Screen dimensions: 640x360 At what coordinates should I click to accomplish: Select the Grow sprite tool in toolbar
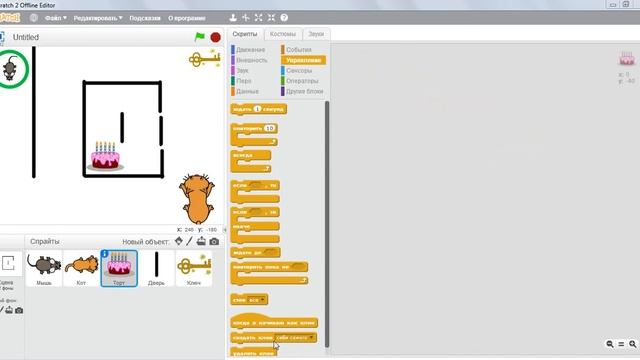(258, 18)
